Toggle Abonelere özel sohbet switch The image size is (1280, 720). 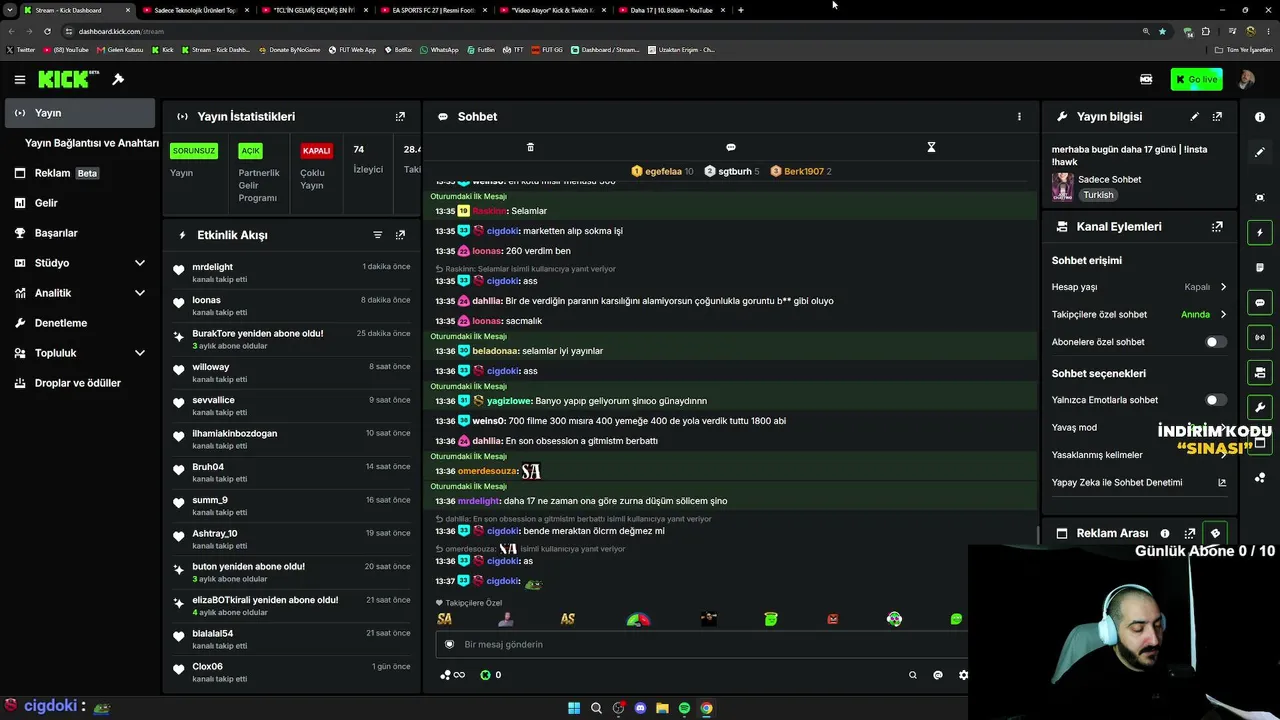1214,342
